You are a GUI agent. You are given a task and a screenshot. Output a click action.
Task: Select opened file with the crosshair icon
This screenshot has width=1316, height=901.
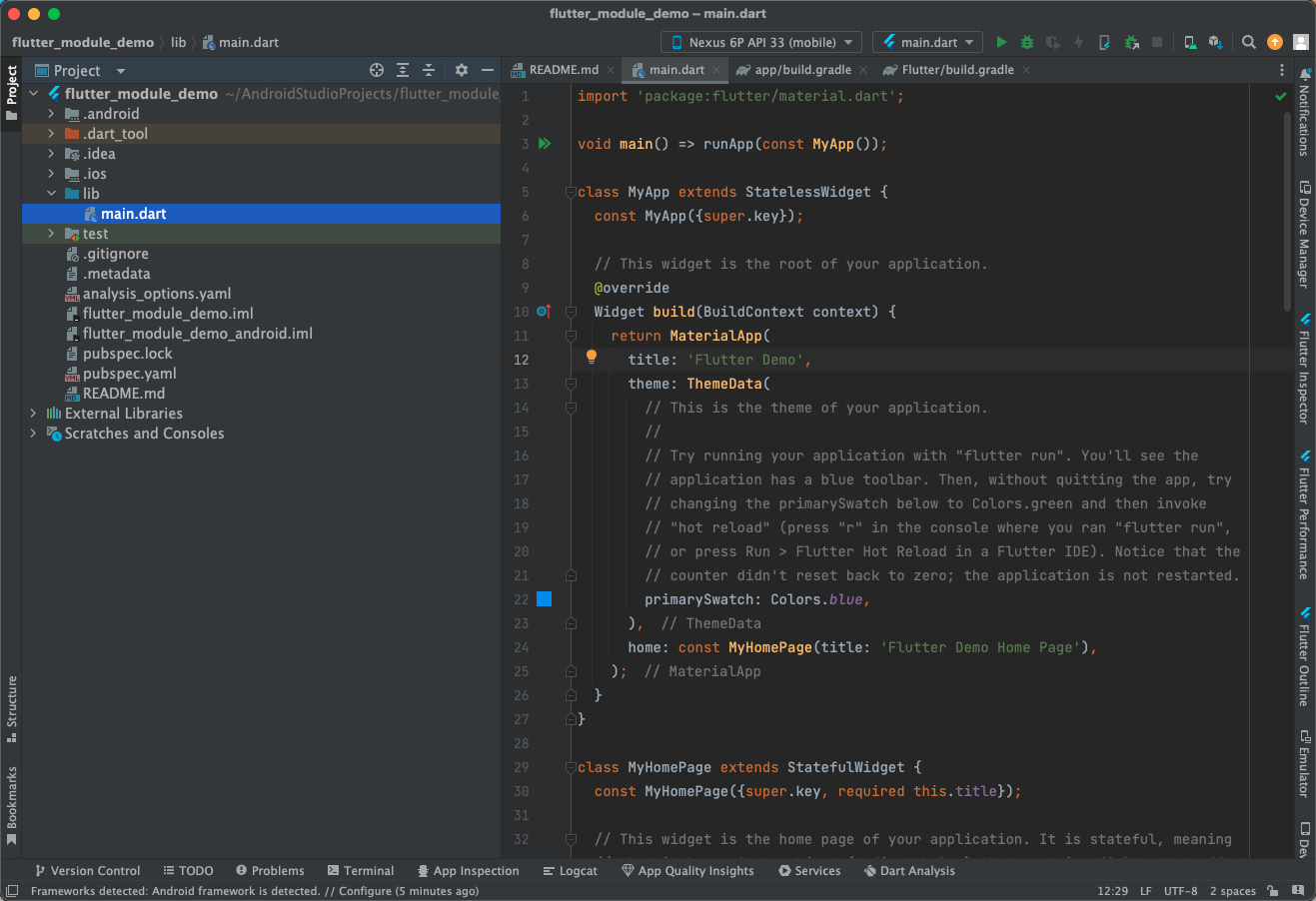377,70
